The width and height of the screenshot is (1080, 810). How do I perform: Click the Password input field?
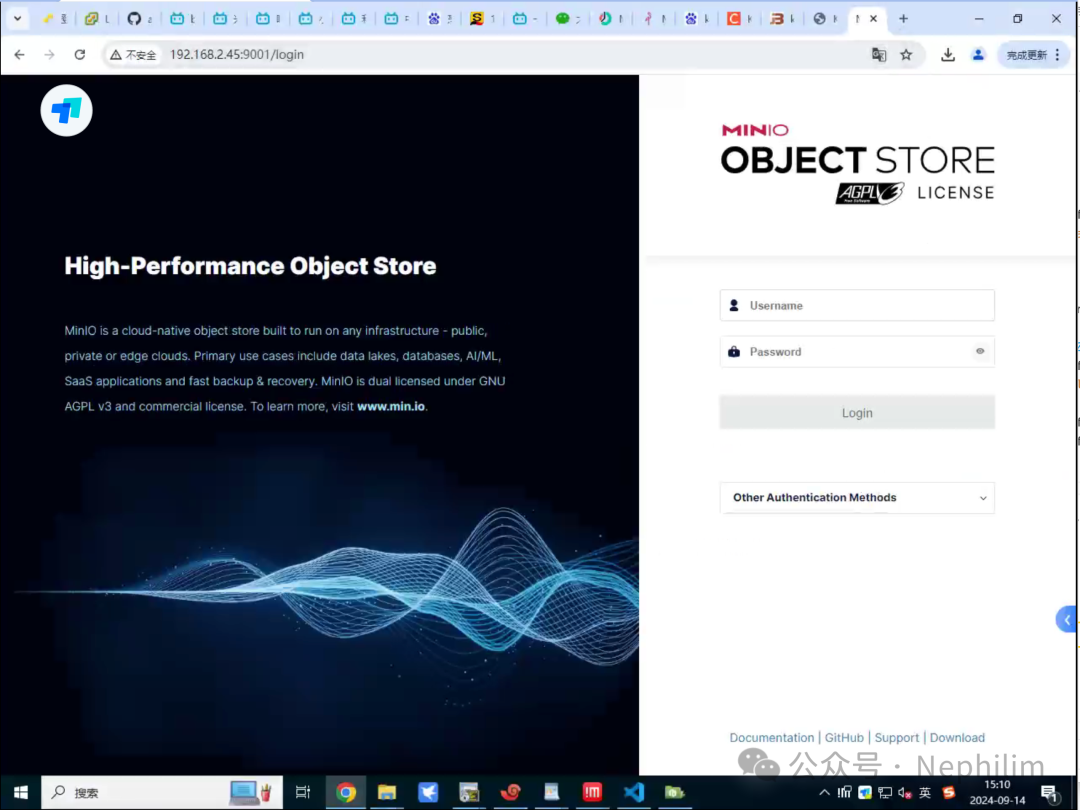tap(857, 351)
